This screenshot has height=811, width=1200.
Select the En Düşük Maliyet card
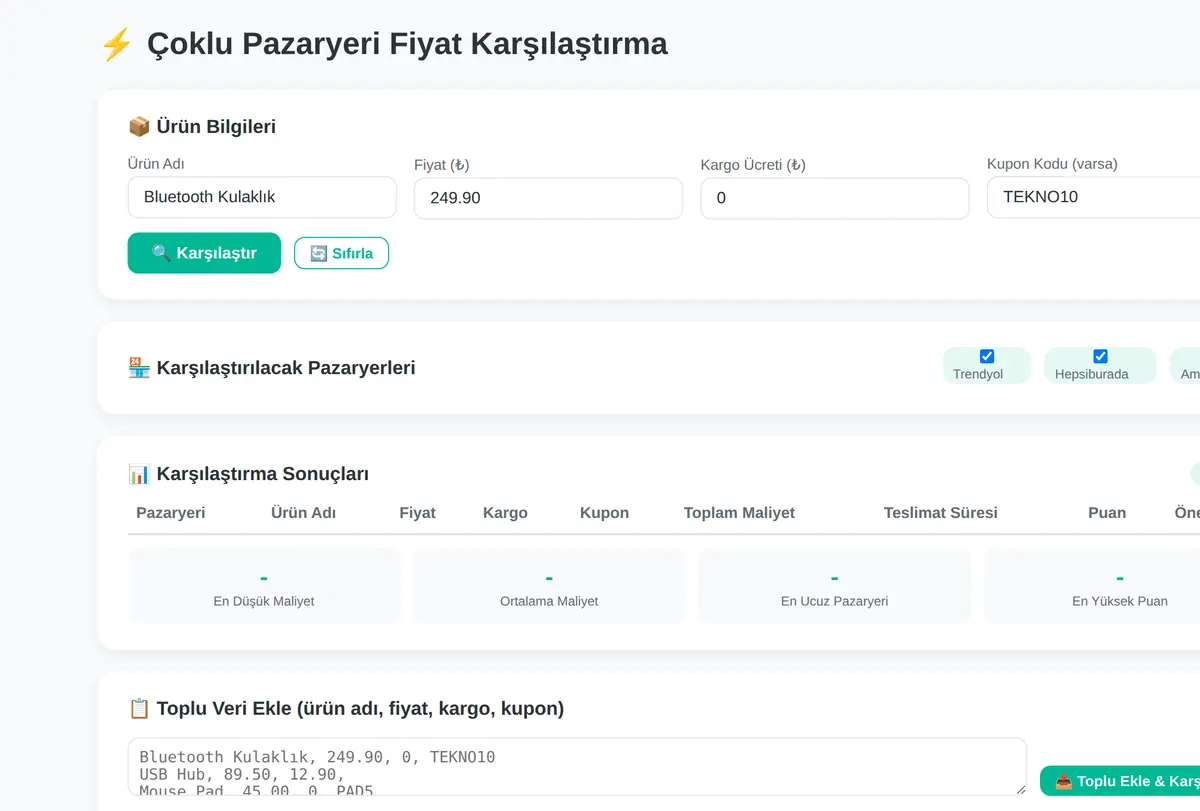tap(264, 586)
